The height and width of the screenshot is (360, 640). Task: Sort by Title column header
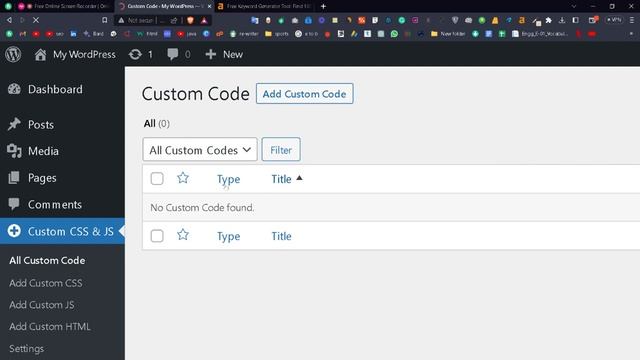pos(281,179)
